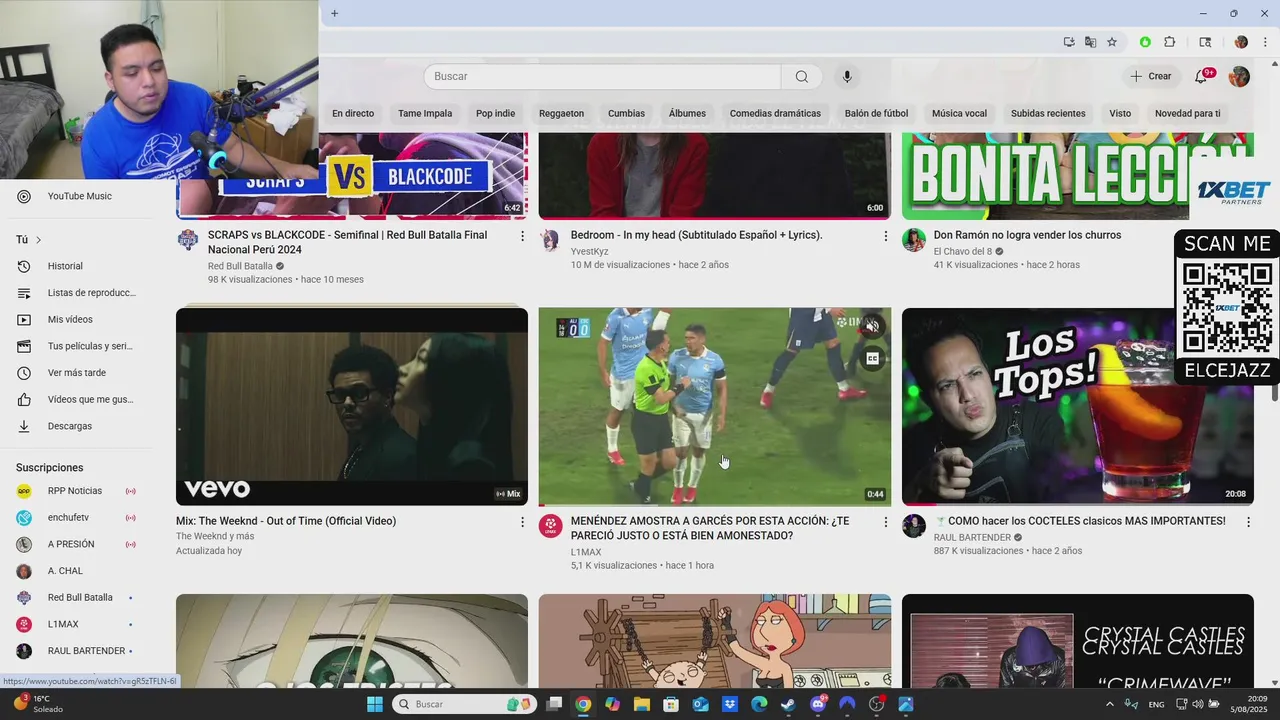This screenshot has width=1280, height=720.
Task: Open weather widget showing 16°C Soleado
Action: tap(38, 704)
